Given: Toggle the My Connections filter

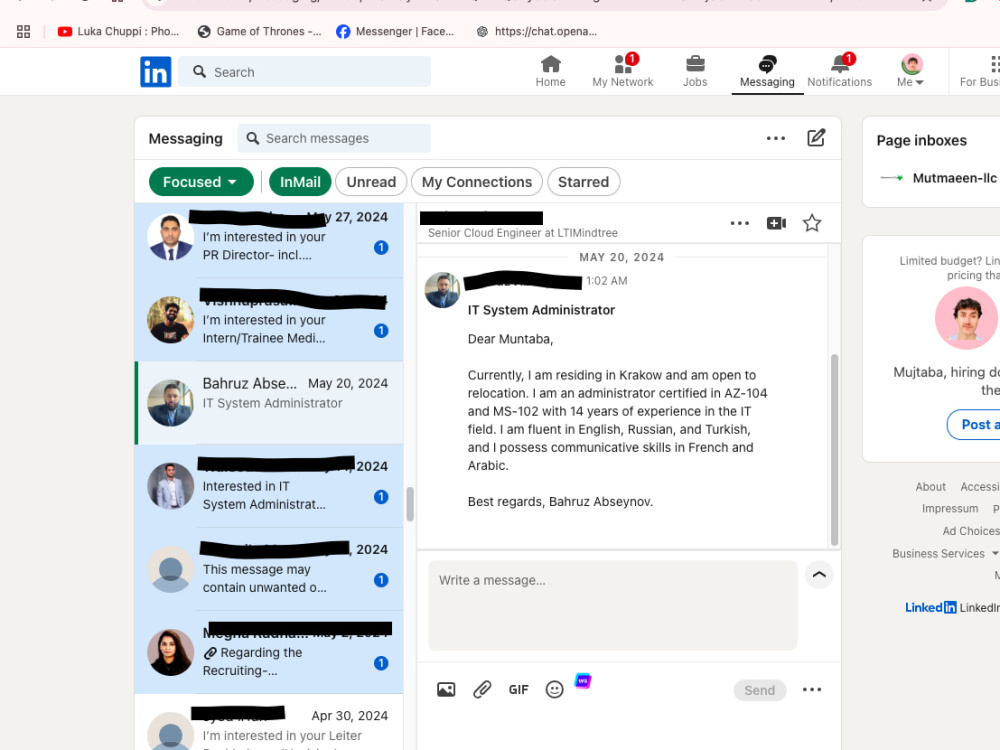Looking at the screenshot, I should click(x=477, y=182).
